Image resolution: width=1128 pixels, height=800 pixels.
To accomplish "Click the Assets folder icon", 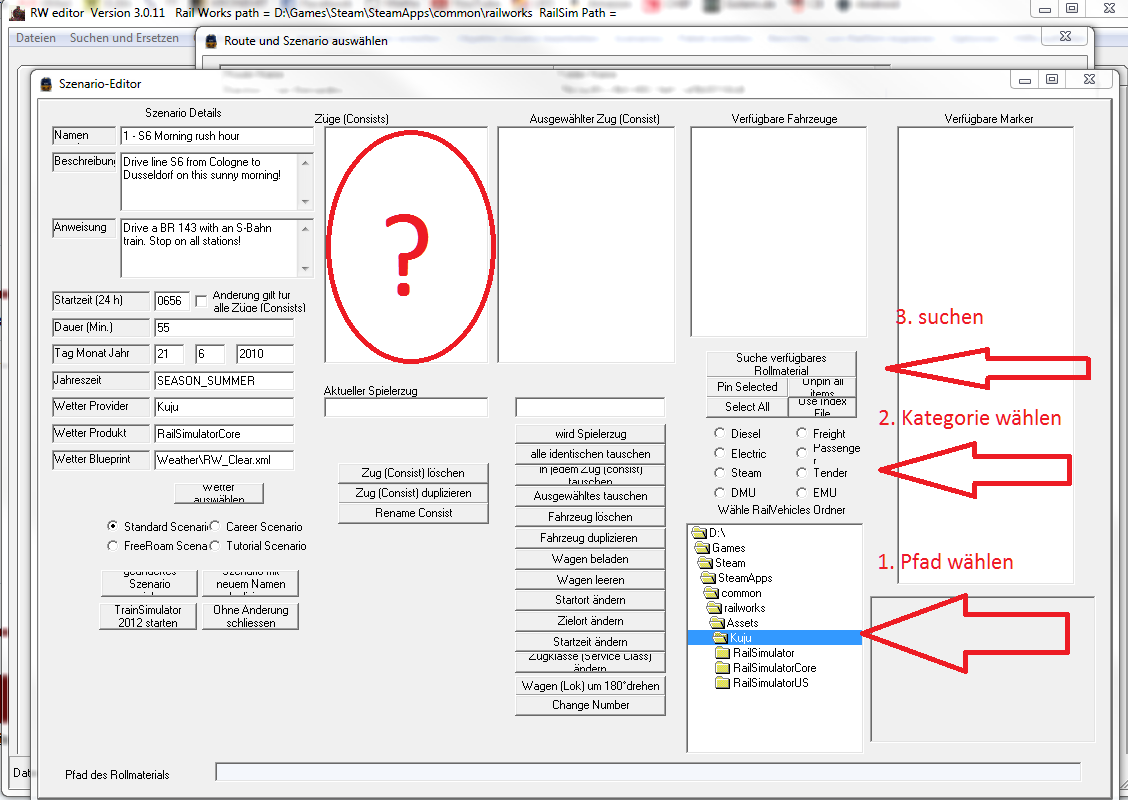I will point(717,623).
